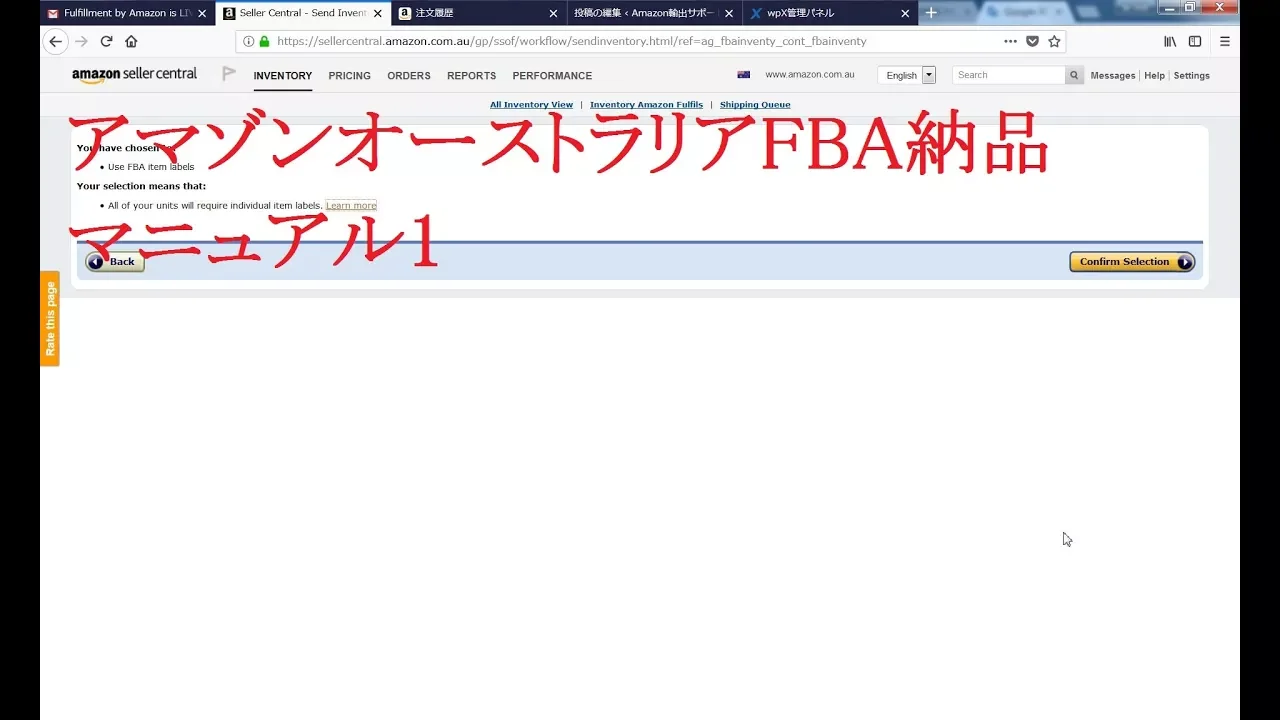The width and height of the screenshot is (1280, 720).
Task: Close the 投稿の編集 tab
Action: (729, 13)
